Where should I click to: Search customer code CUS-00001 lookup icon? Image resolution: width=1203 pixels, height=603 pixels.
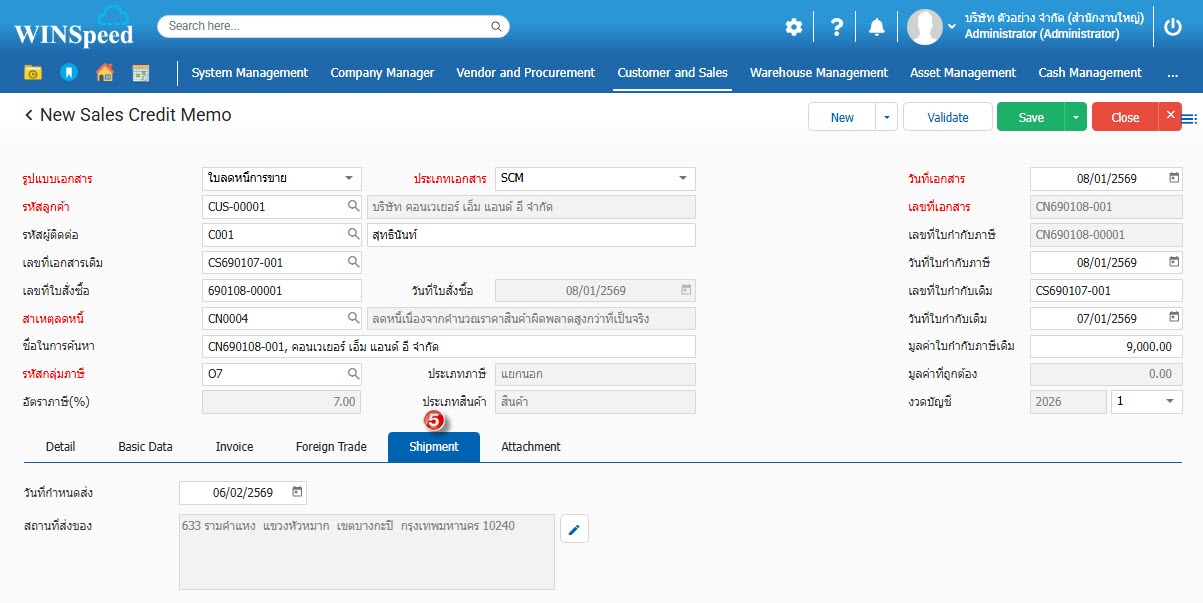pos(353,207)
